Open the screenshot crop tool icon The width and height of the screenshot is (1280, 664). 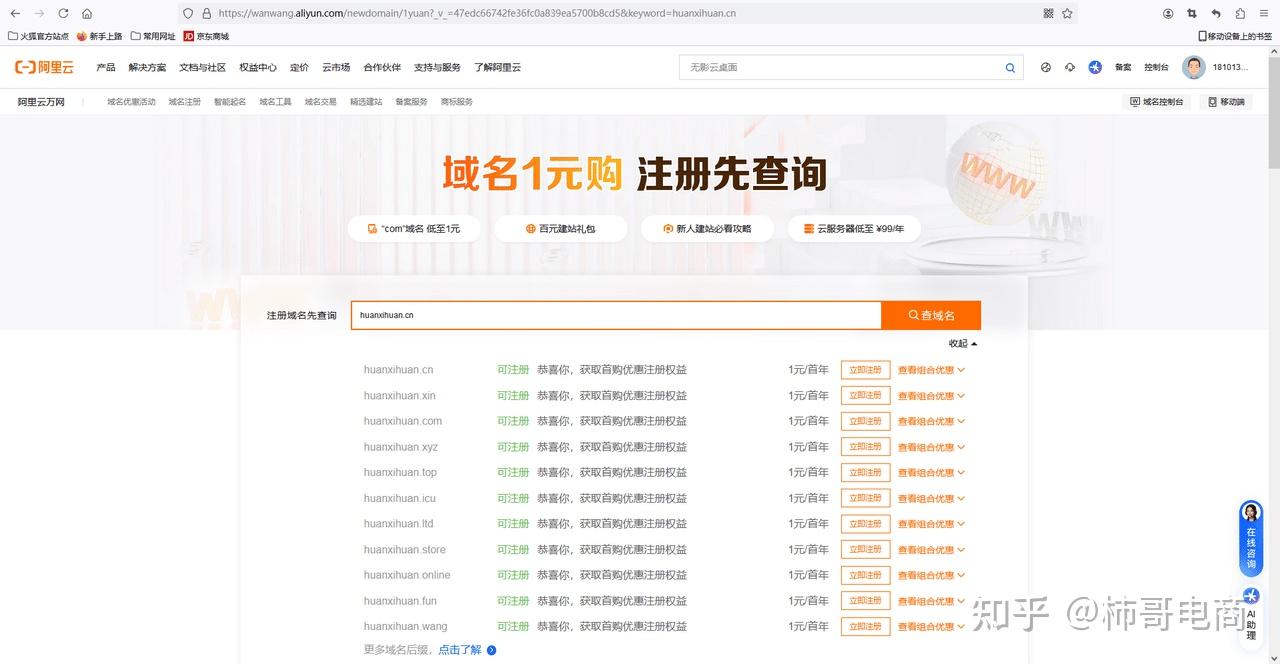tap(1192, 13)
